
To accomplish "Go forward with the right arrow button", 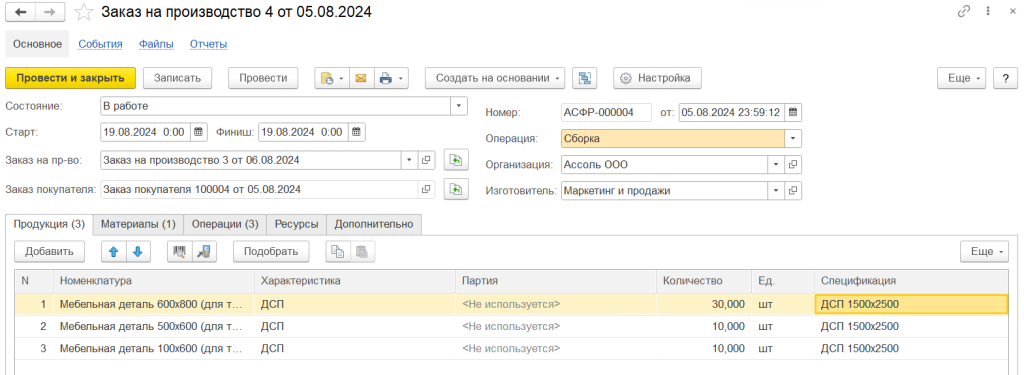I will tap(50, 12).
